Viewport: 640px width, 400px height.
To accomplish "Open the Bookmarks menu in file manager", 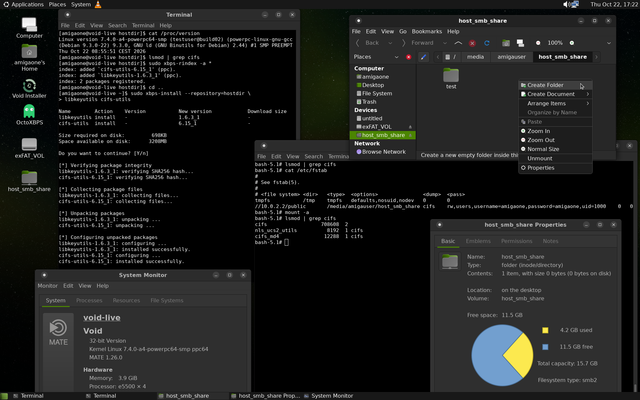I will point(427,31).
